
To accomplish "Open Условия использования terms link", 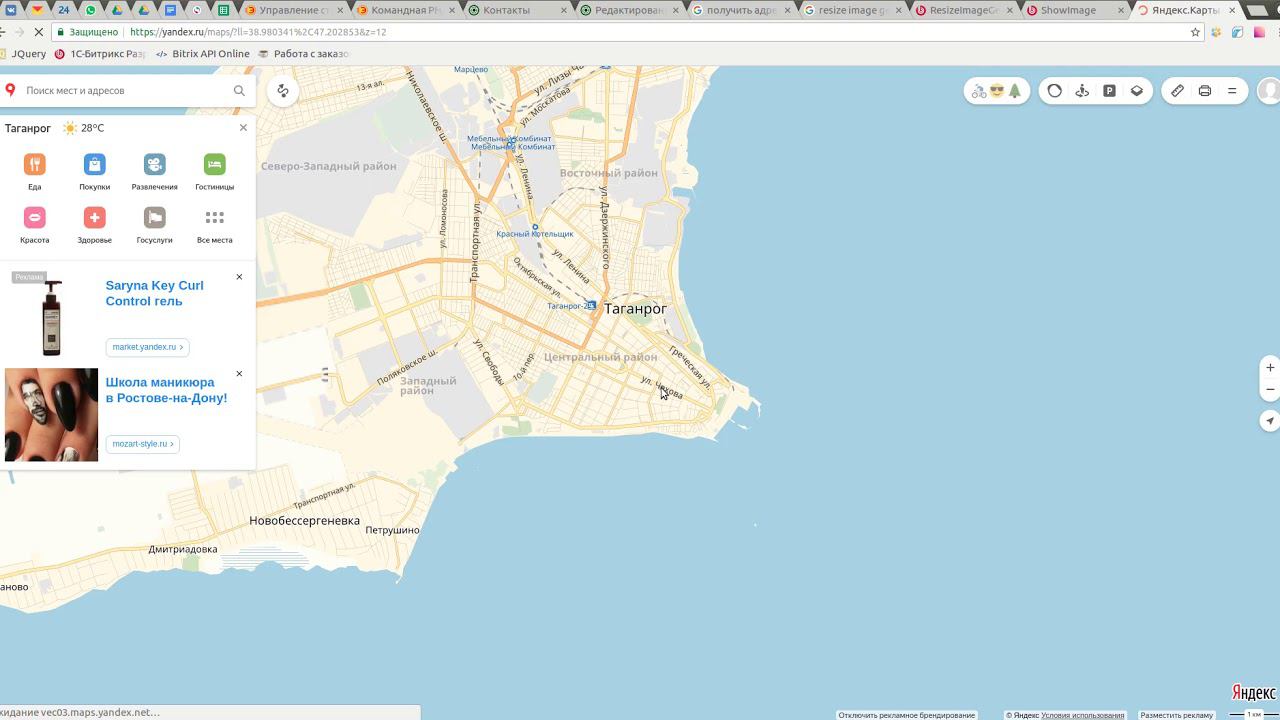I will pyautogui.click(x=1083, y=715).
